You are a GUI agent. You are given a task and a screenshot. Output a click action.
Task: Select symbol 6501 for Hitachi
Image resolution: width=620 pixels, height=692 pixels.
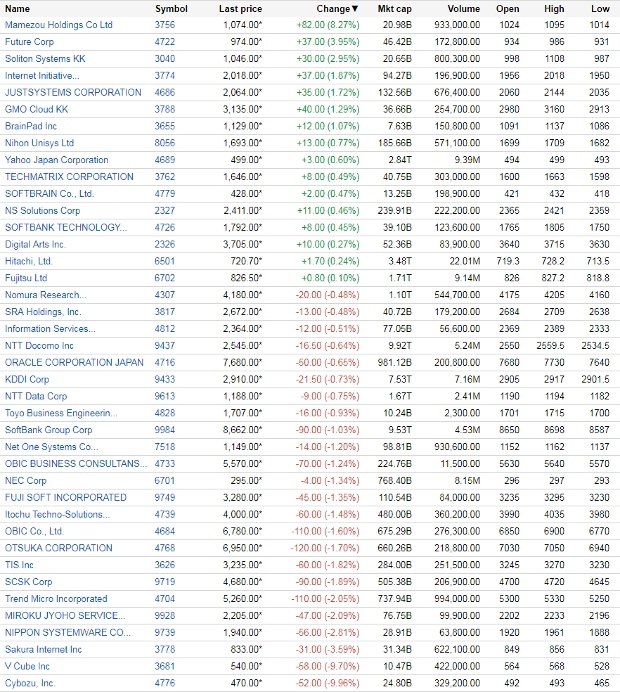click(165, 261)
